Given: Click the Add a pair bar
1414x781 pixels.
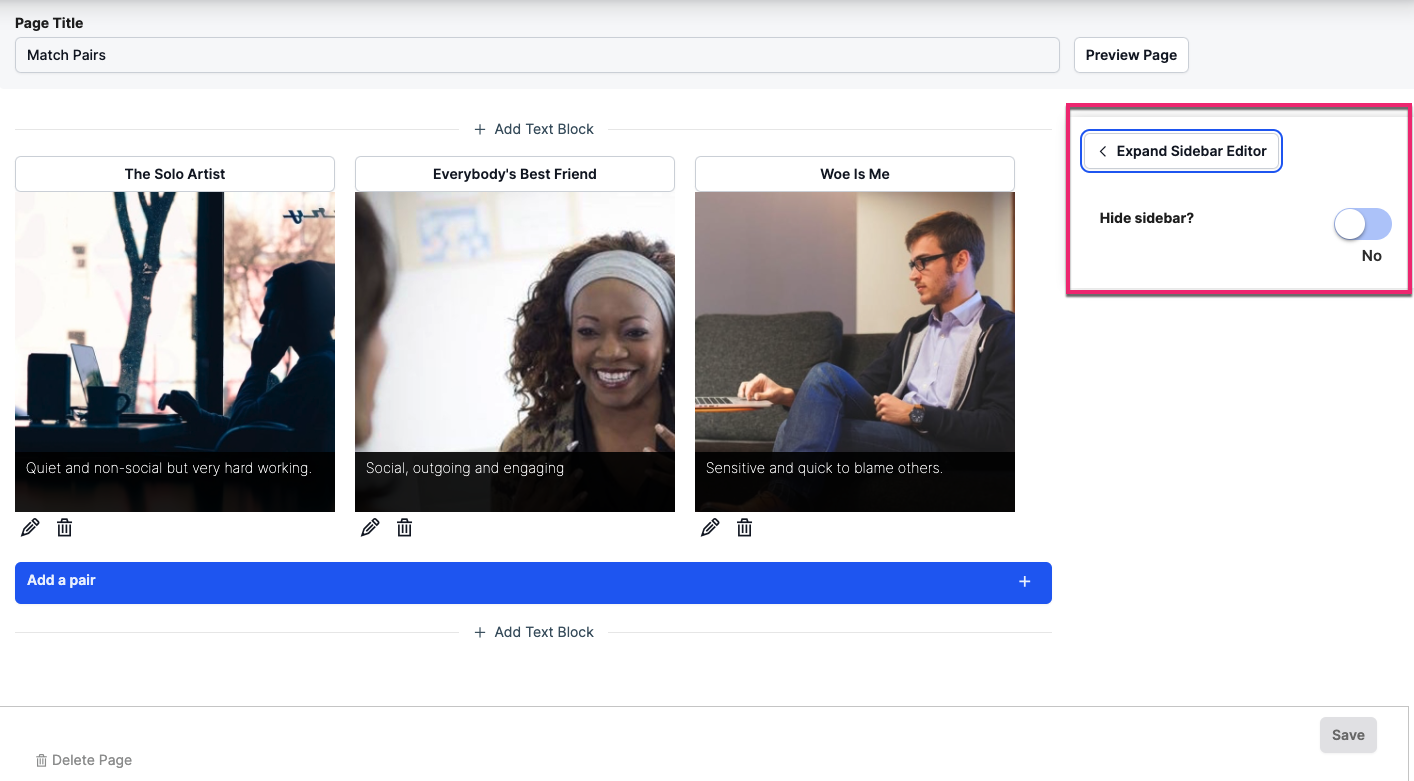Looking at the screenshot, I should click(x=533, y=582).
